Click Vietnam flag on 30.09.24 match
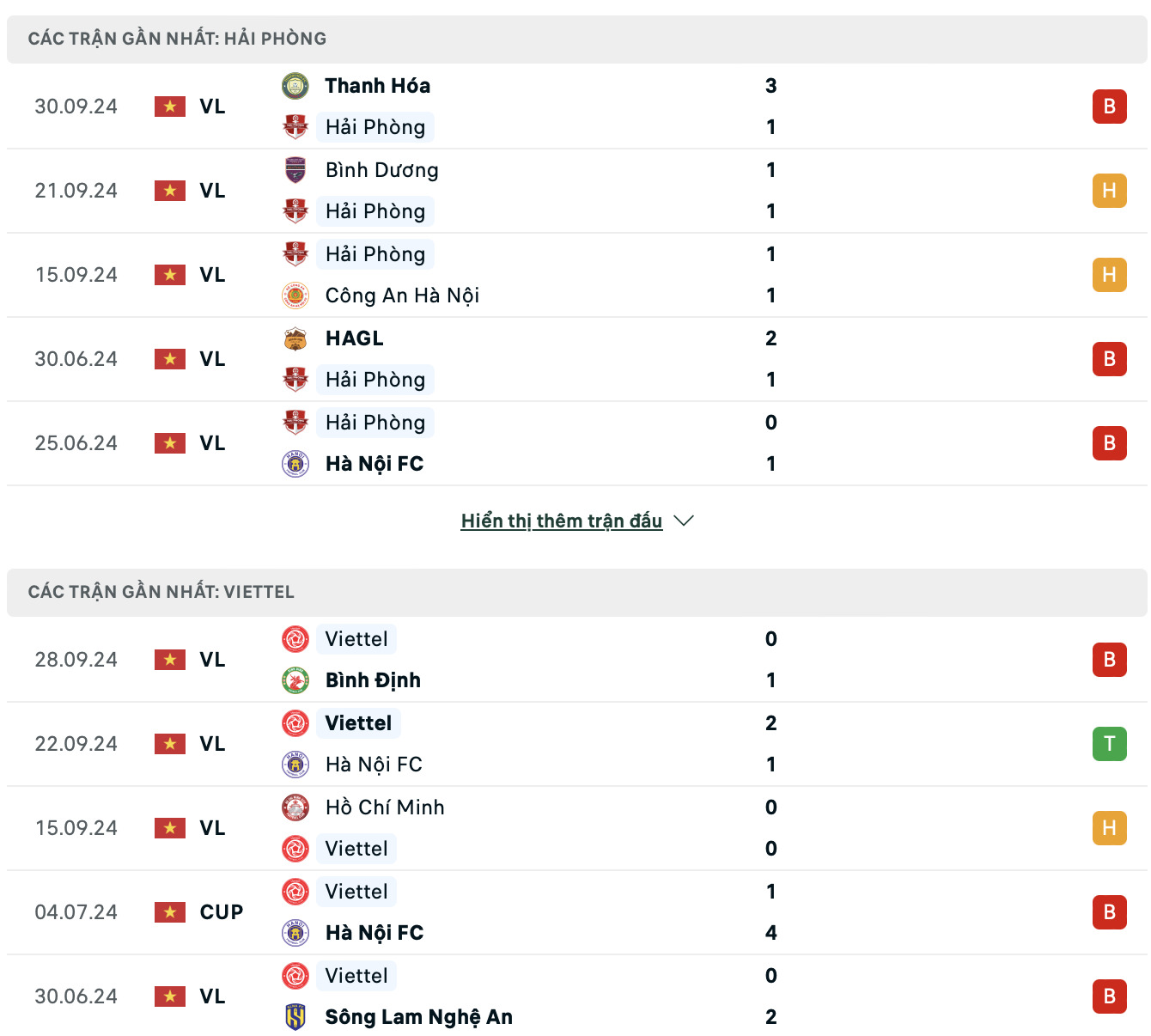Screen dimensions: 1151x1036 pos(170,107)
